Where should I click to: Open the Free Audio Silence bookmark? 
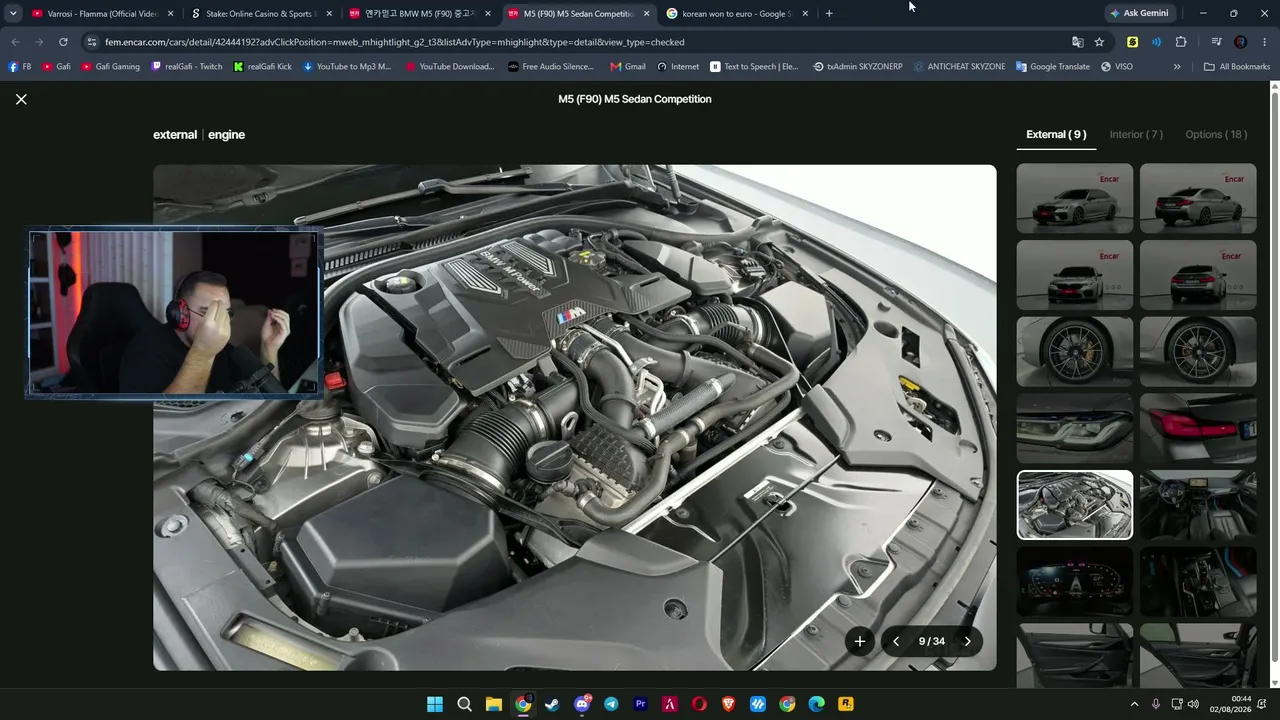[551, 67]
